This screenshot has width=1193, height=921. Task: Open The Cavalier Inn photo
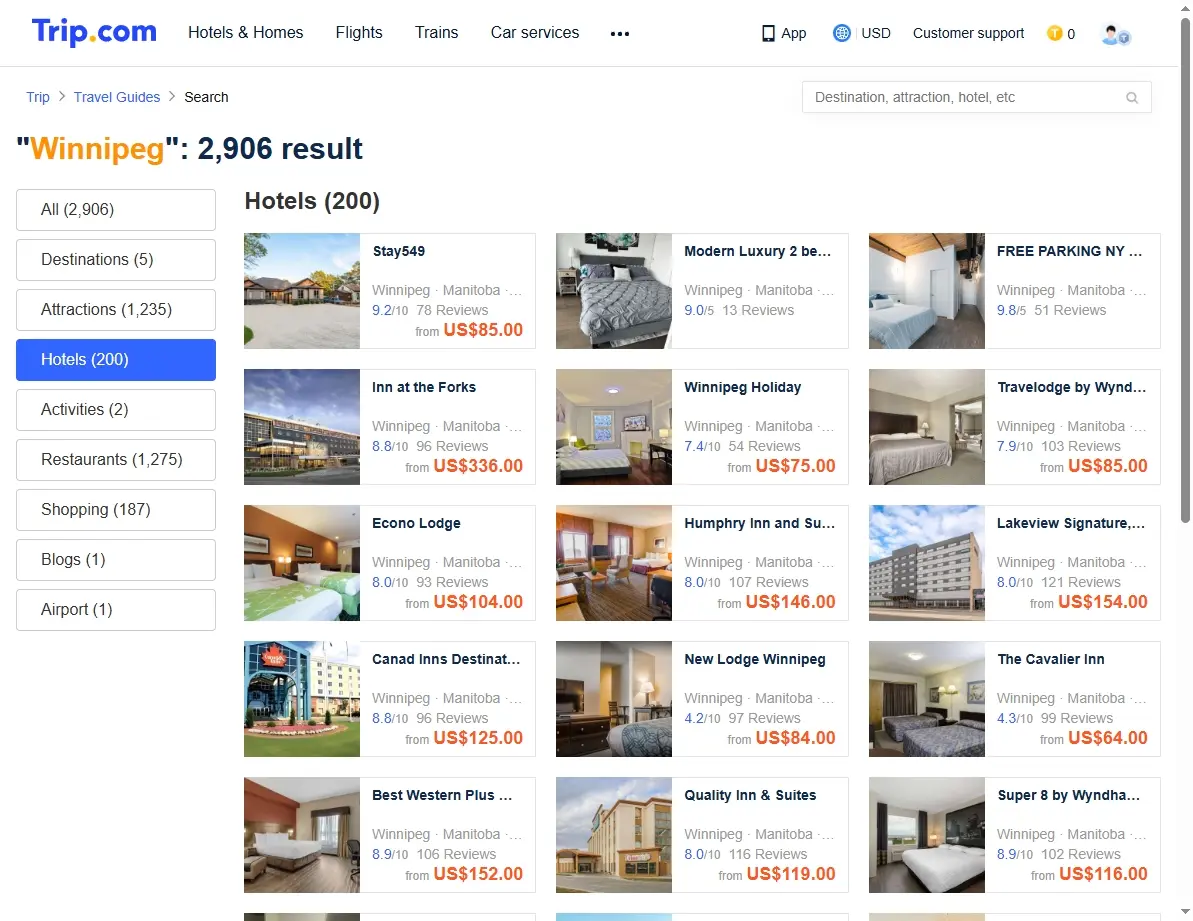(927, 700)
